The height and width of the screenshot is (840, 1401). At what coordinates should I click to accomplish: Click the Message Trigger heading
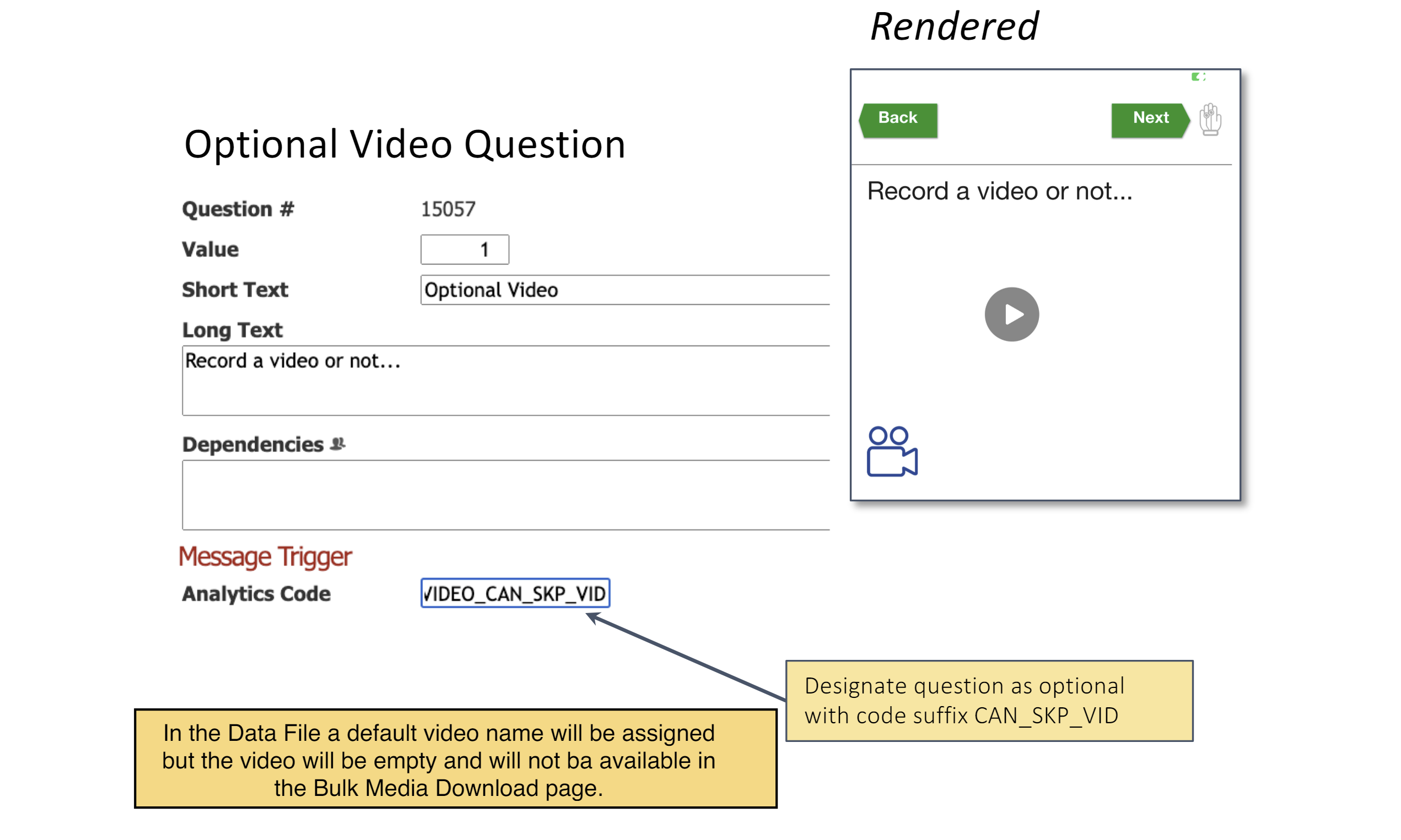click(x=265, y=556)
